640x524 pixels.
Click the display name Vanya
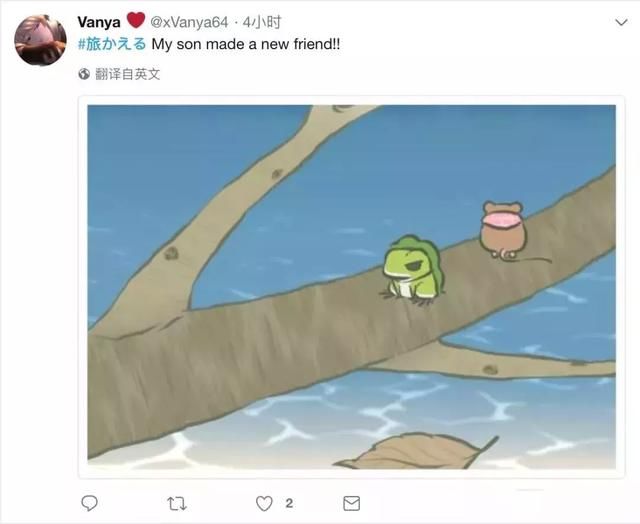99,22
